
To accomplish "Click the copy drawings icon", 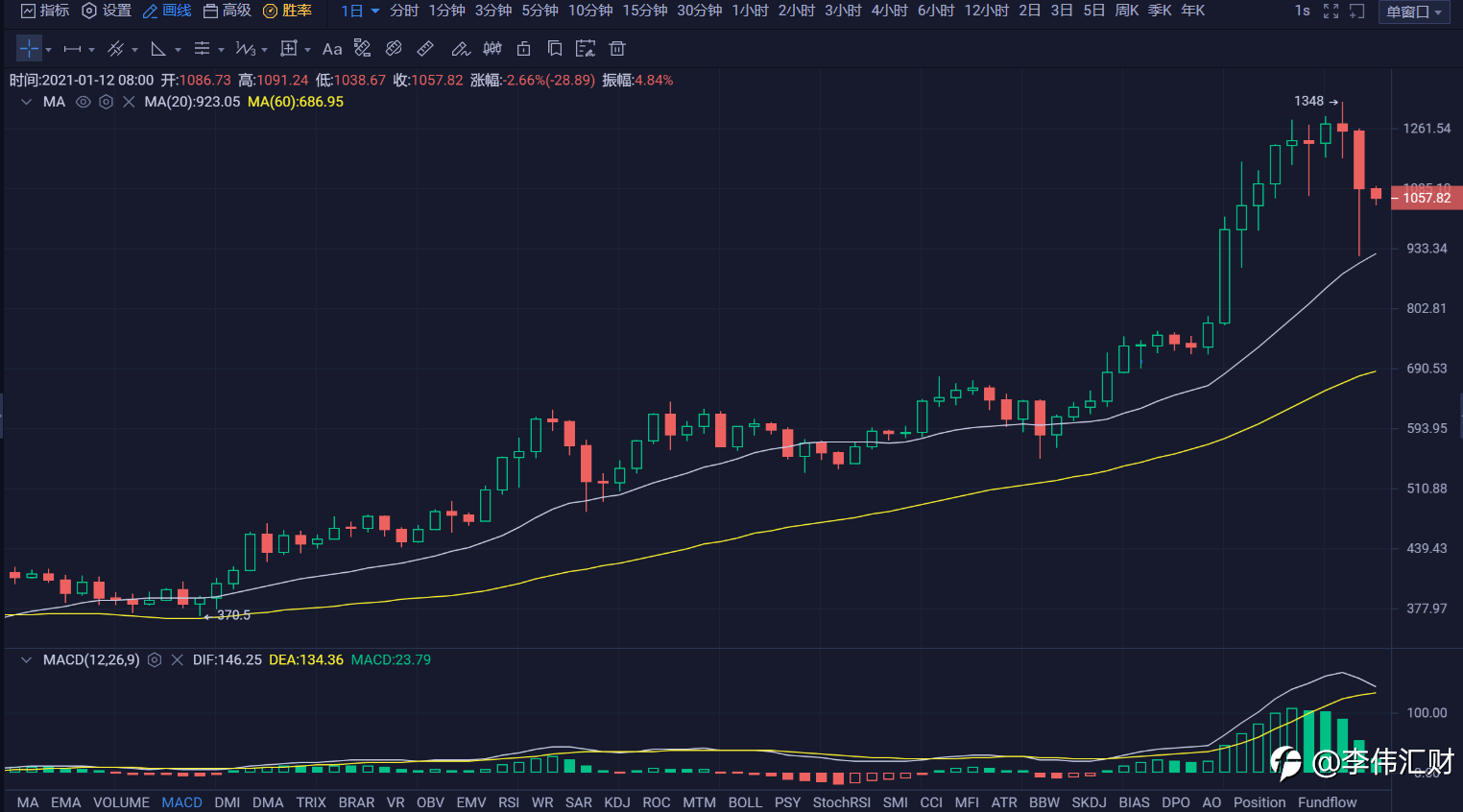I will pyautogui.click(x=554, y=48).
